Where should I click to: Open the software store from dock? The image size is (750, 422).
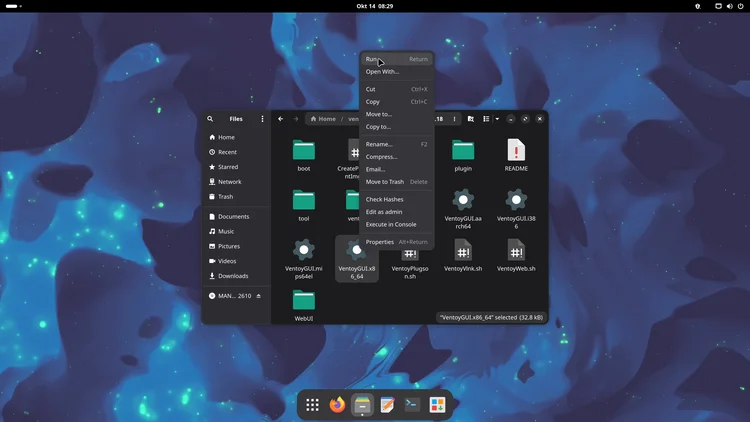(x=437, y=405)
